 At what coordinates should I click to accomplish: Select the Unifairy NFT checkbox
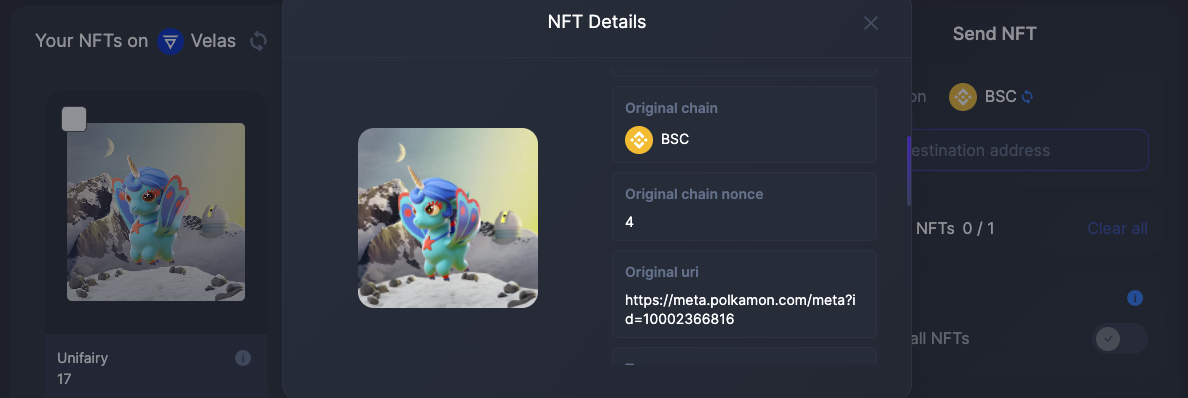pyautogui.click(x=73, y=119)
